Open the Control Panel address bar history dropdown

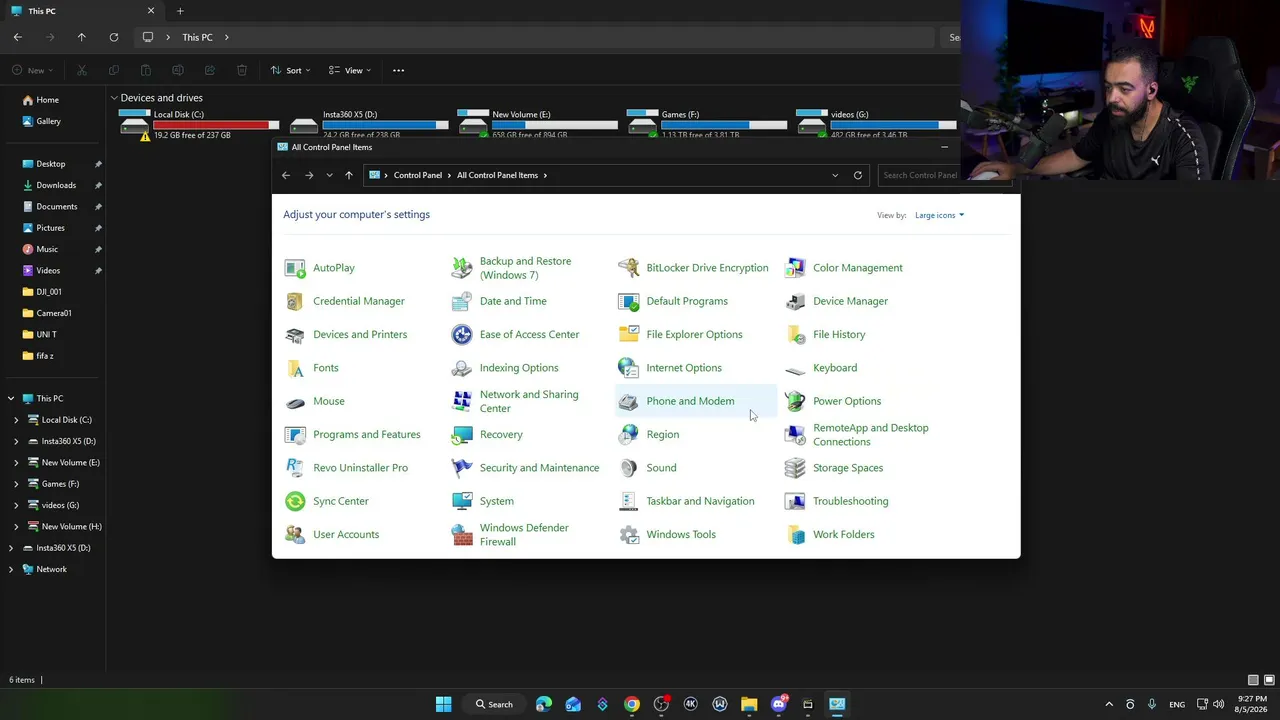pos(835,175)
